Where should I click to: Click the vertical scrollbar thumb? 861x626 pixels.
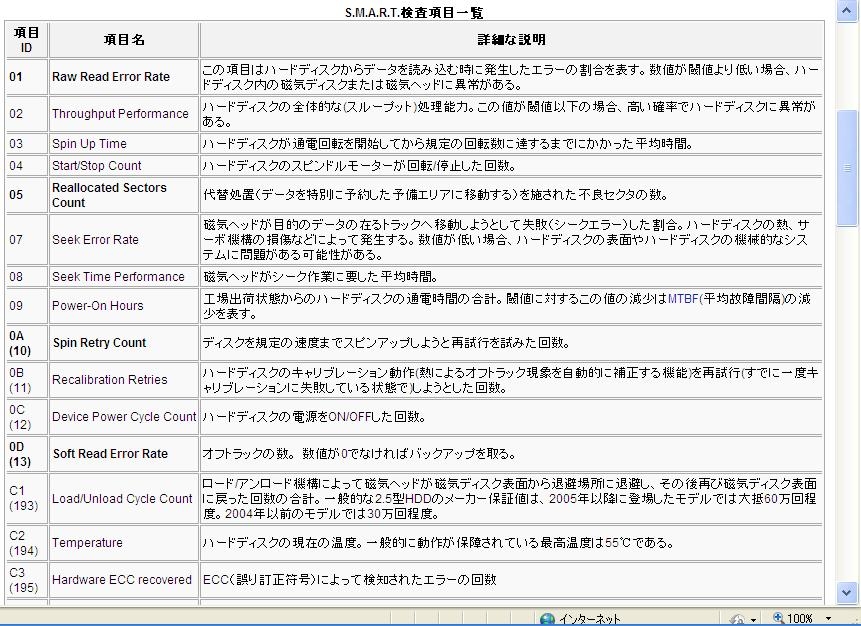tap(847, 168)
